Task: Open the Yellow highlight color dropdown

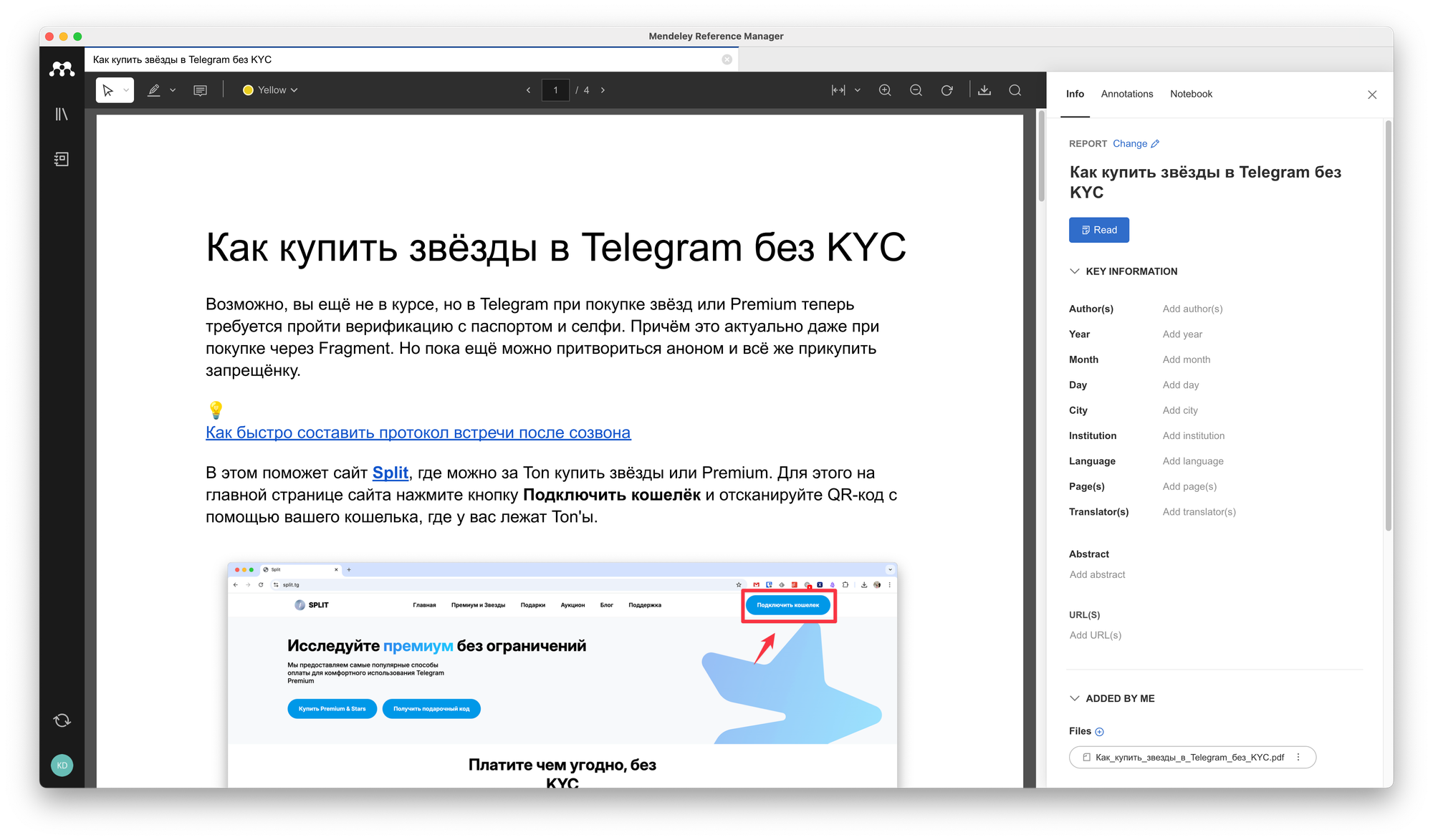Action: click(x=270, y=90)
